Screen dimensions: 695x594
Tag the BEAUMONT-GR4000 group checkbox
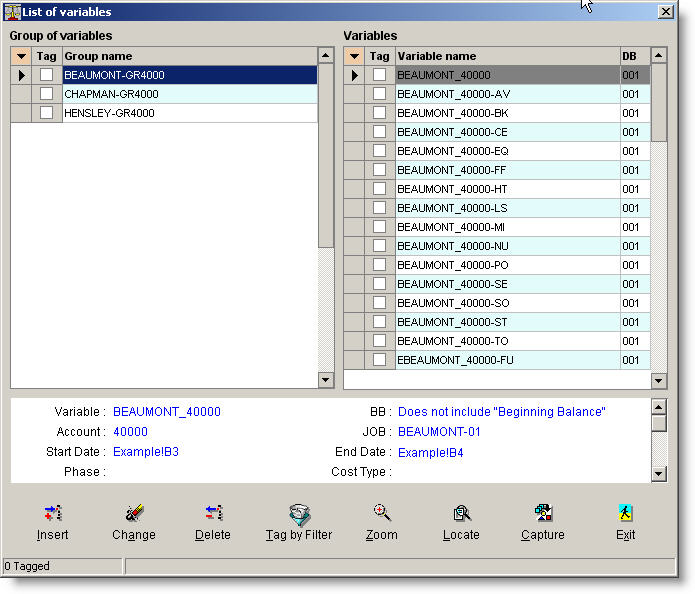tap(46, 74)
